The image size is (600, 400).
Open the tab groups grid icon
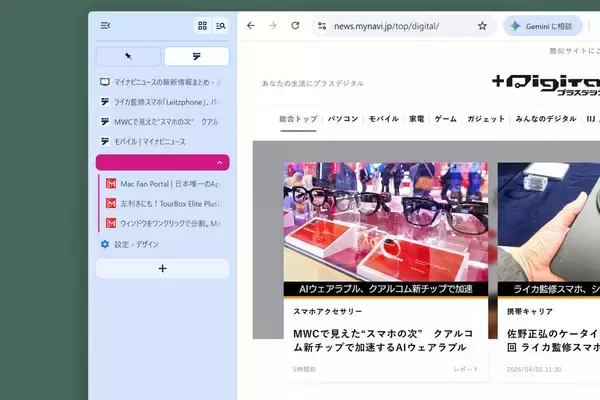click(x=202, y=26)
